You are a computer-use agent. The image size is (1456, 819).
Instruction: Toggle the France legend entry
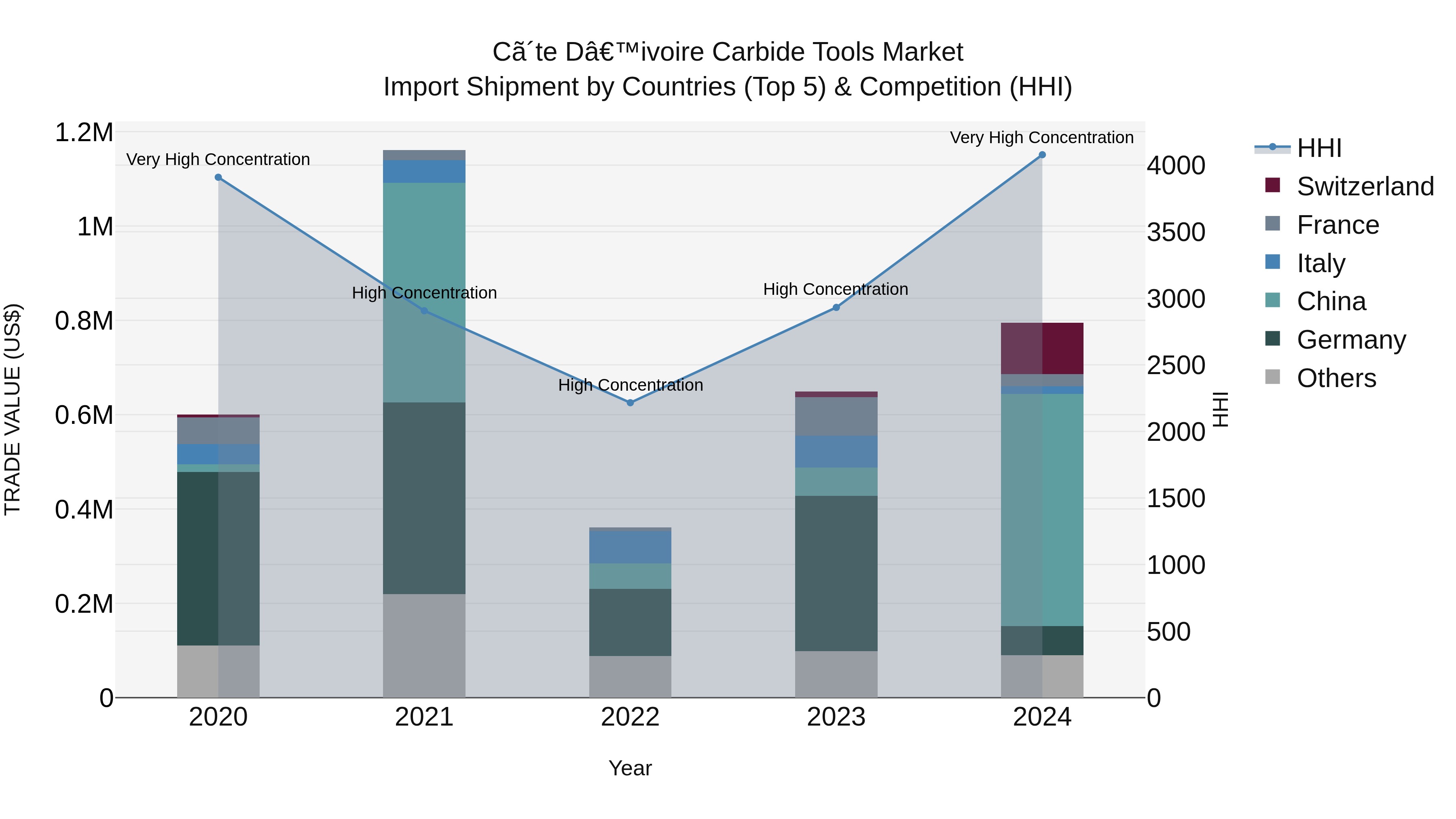tap(1322, 225)
